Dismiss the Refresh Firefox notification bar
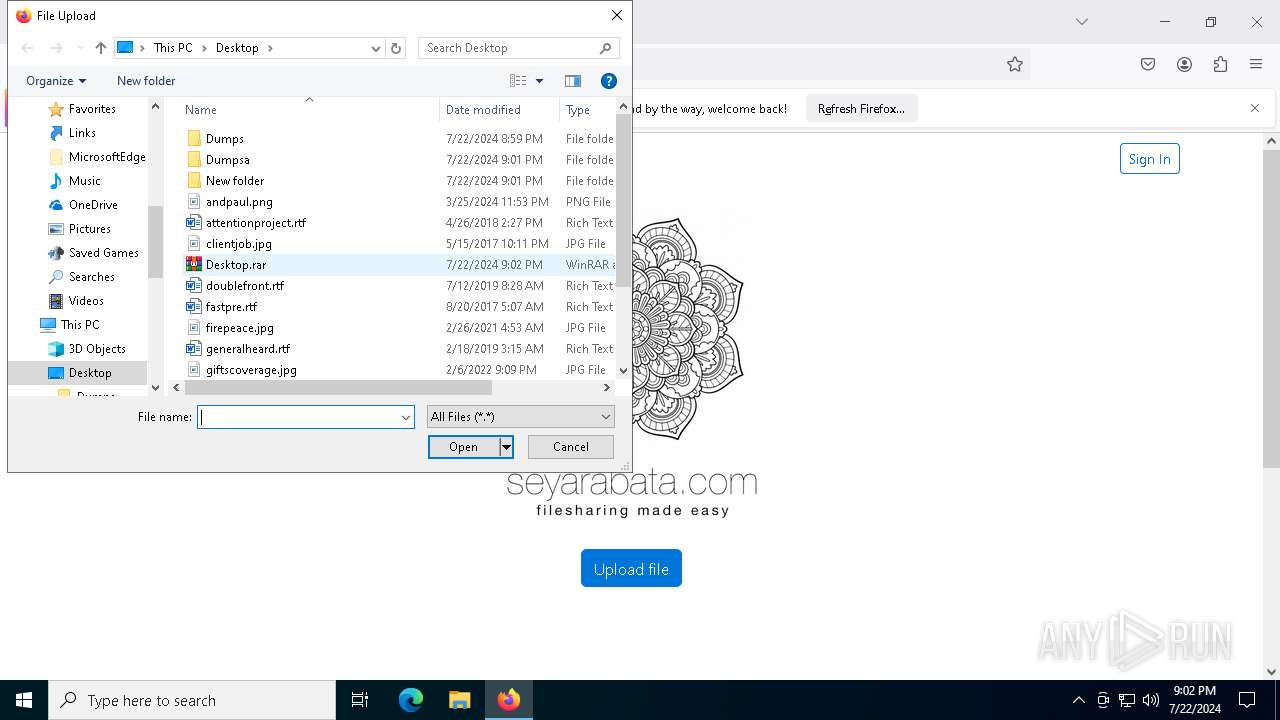Image resolution: width=1280 pixels, height=720 pixels. pyautogui.click(x=1255, y=108)
